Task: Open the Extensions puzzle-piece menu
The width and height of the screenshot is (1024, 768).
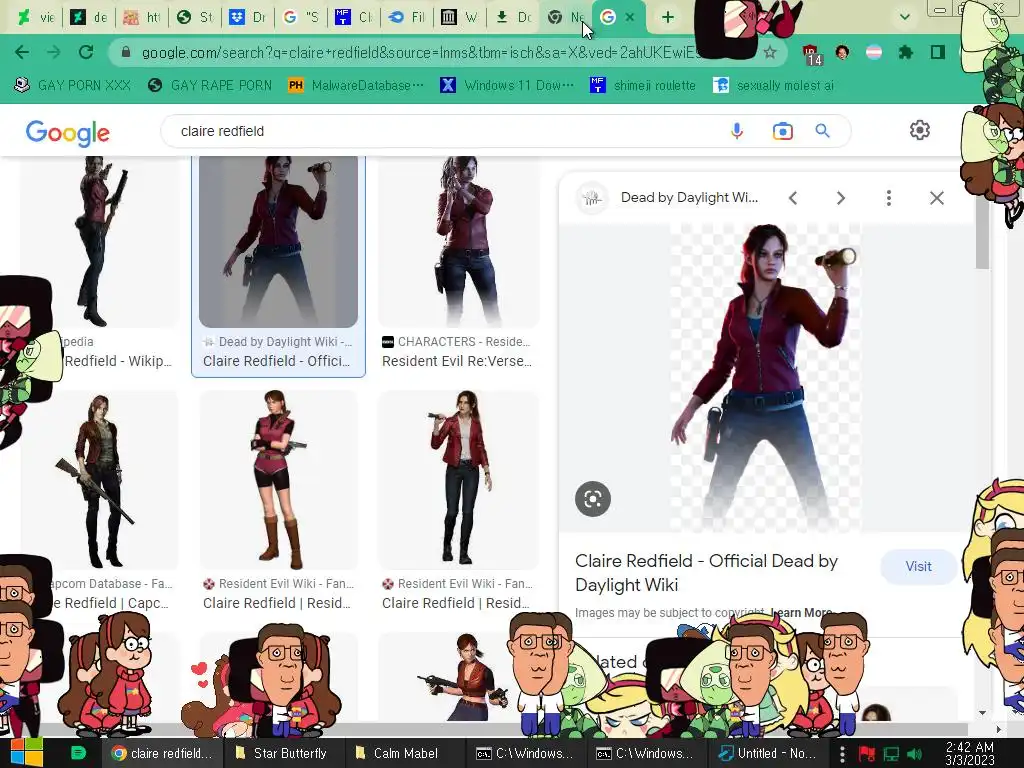Action: (x=905, y=52)
